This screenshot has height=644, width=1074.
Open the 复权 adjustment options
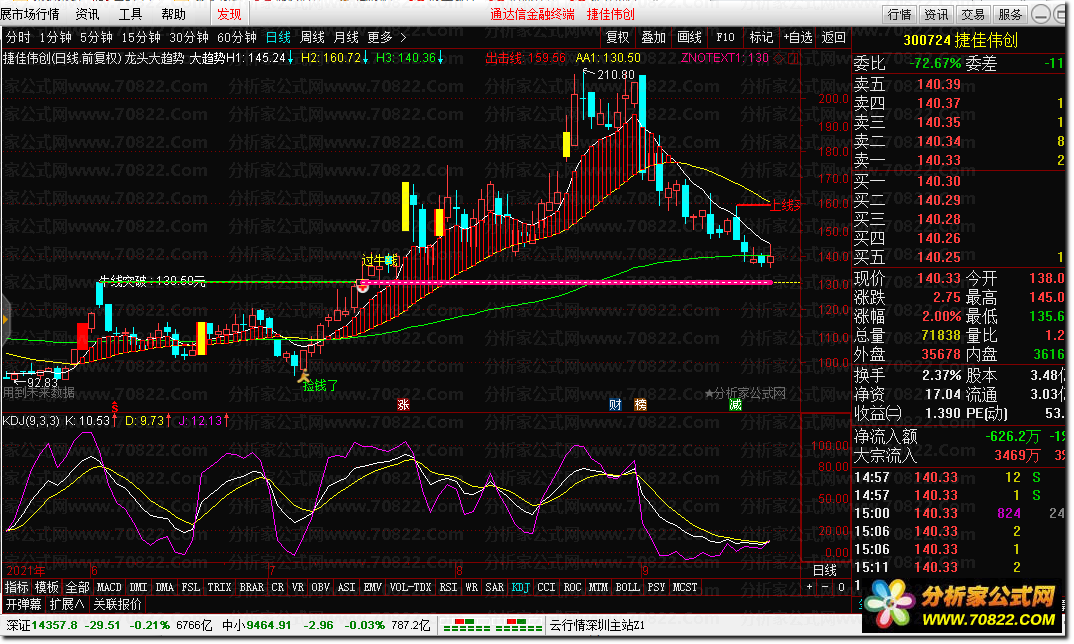(617, 37)
